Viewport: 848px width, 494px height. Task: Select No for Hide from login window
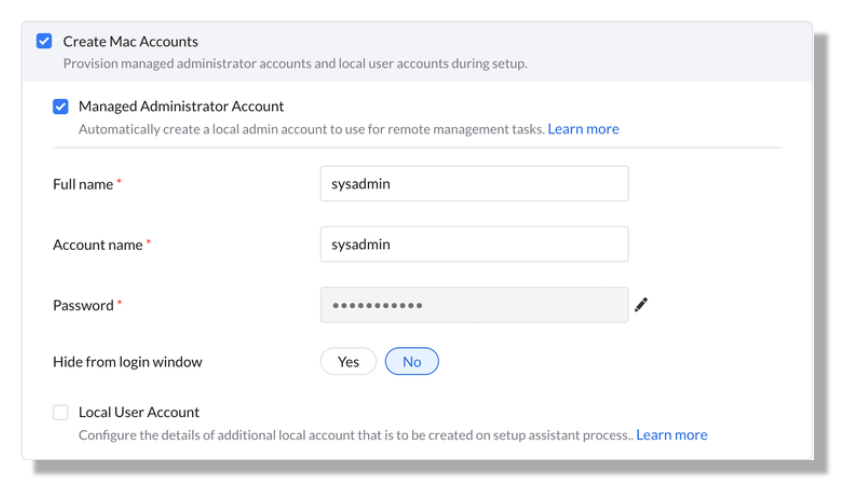(x=411, y=362)
